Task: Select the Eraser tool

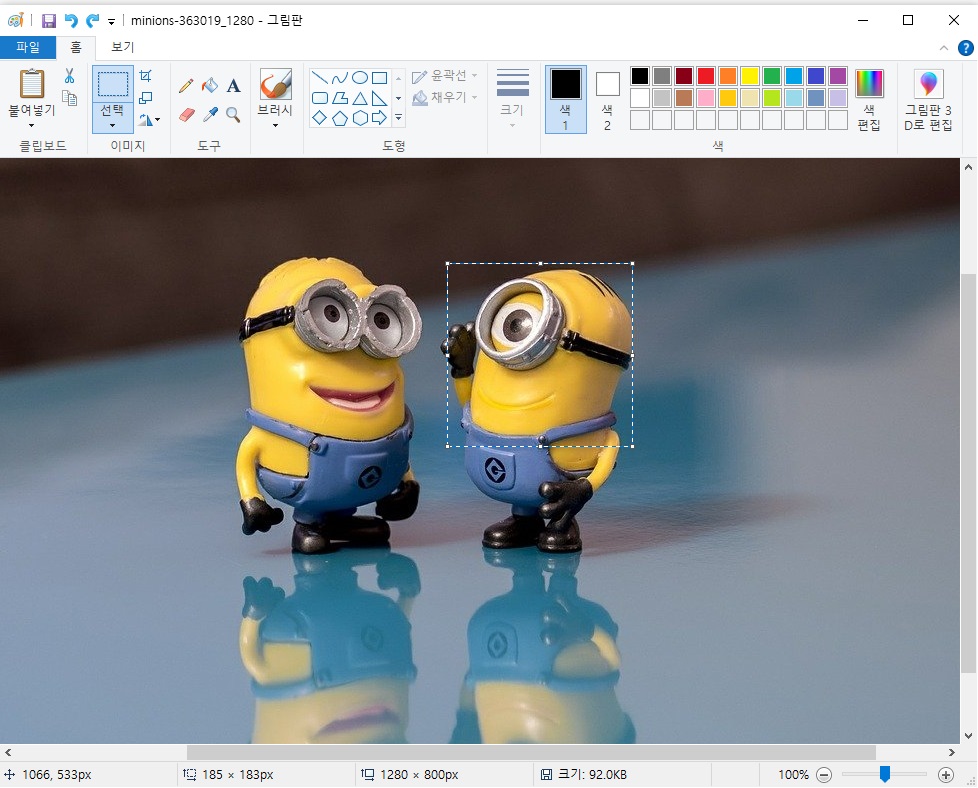Action: pos(186,114)
